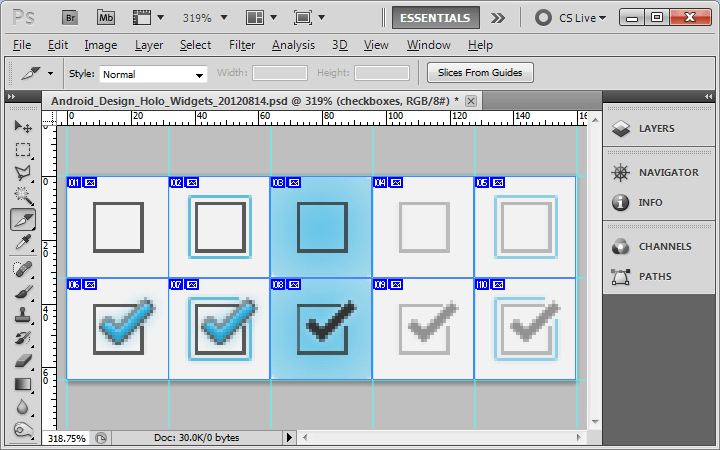Open the Layer menu
The width and height of the screenshot is (720, 450).
tap(149, 45)
